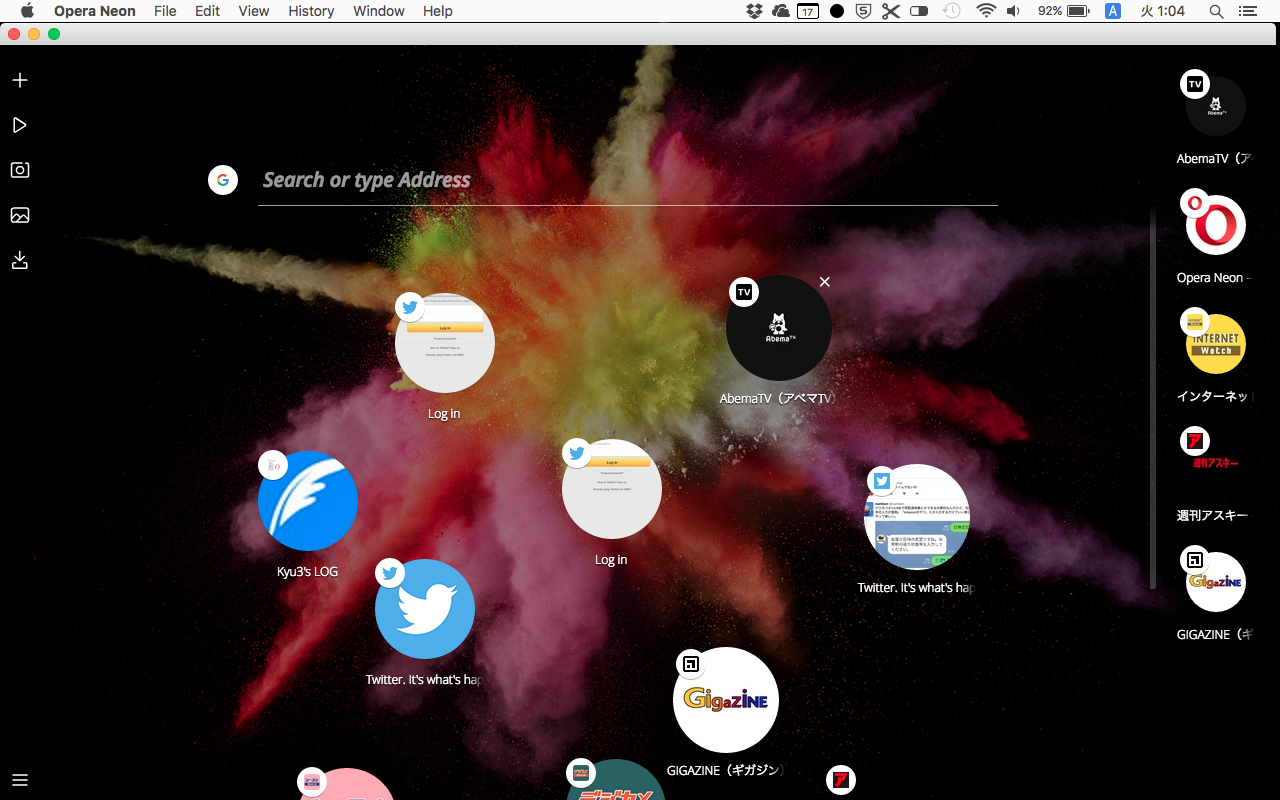
Task: Switch to the Opera Neon tab in right sidebar
Action: 1216,225
